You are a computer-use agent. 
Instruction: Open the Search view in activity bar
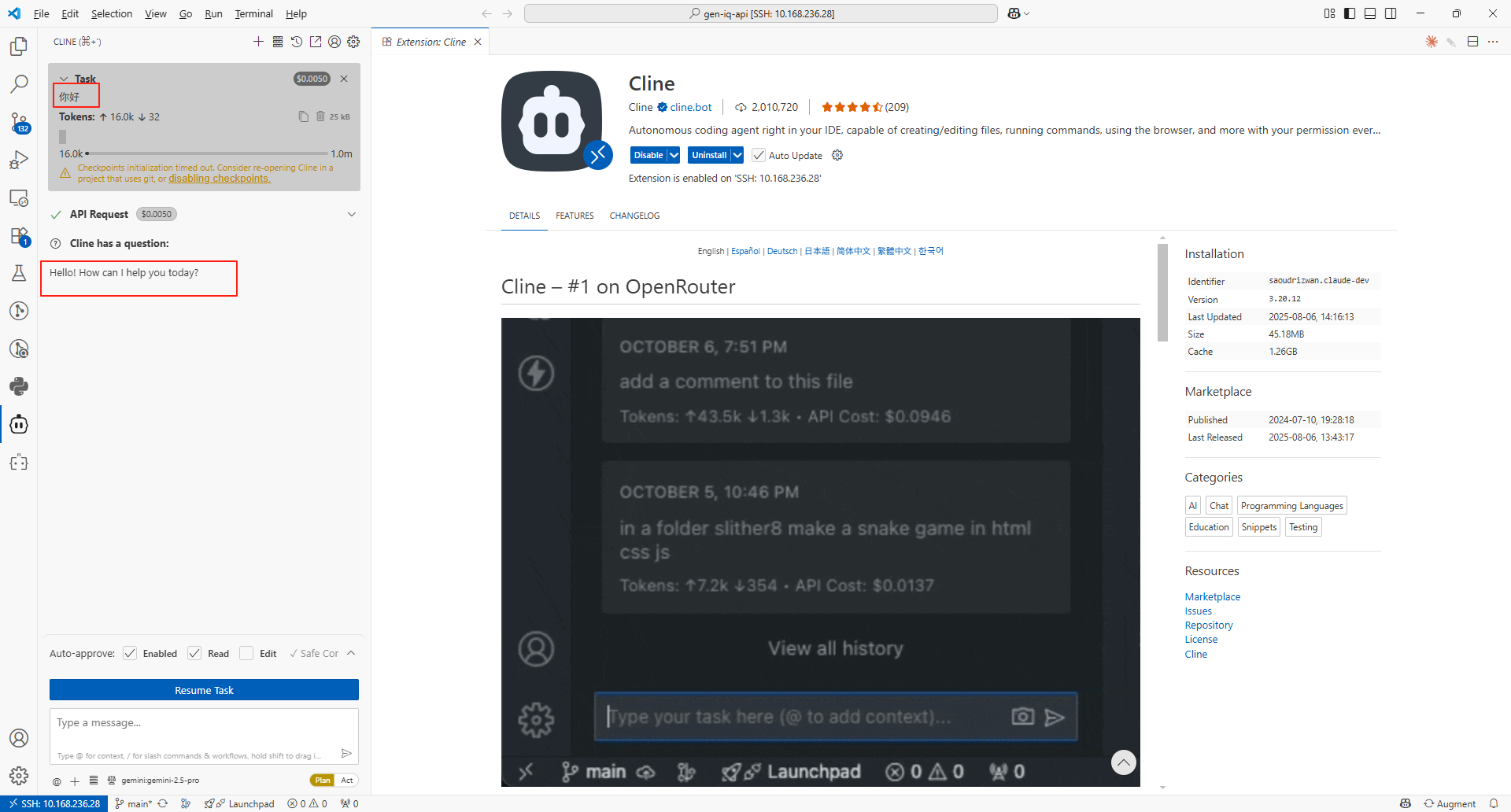click(x=19, y=84)
